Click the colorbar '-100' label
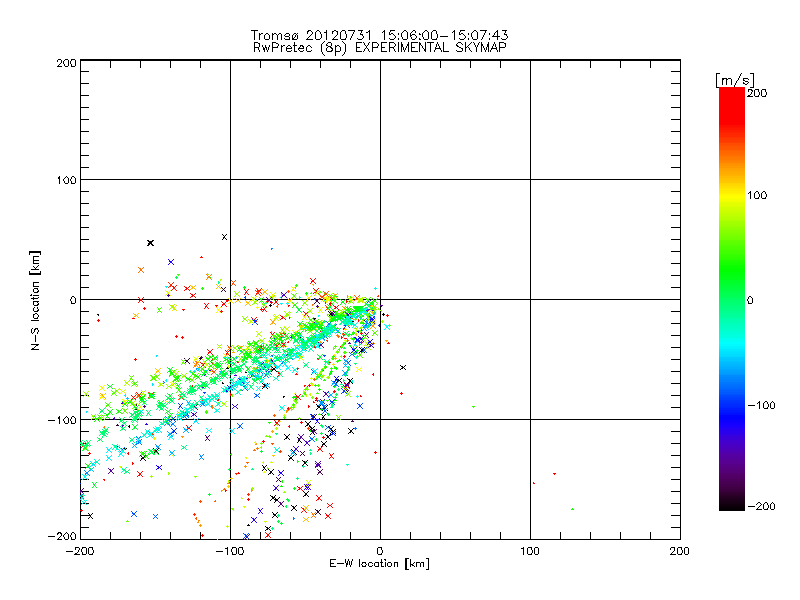 pos(761,406)
